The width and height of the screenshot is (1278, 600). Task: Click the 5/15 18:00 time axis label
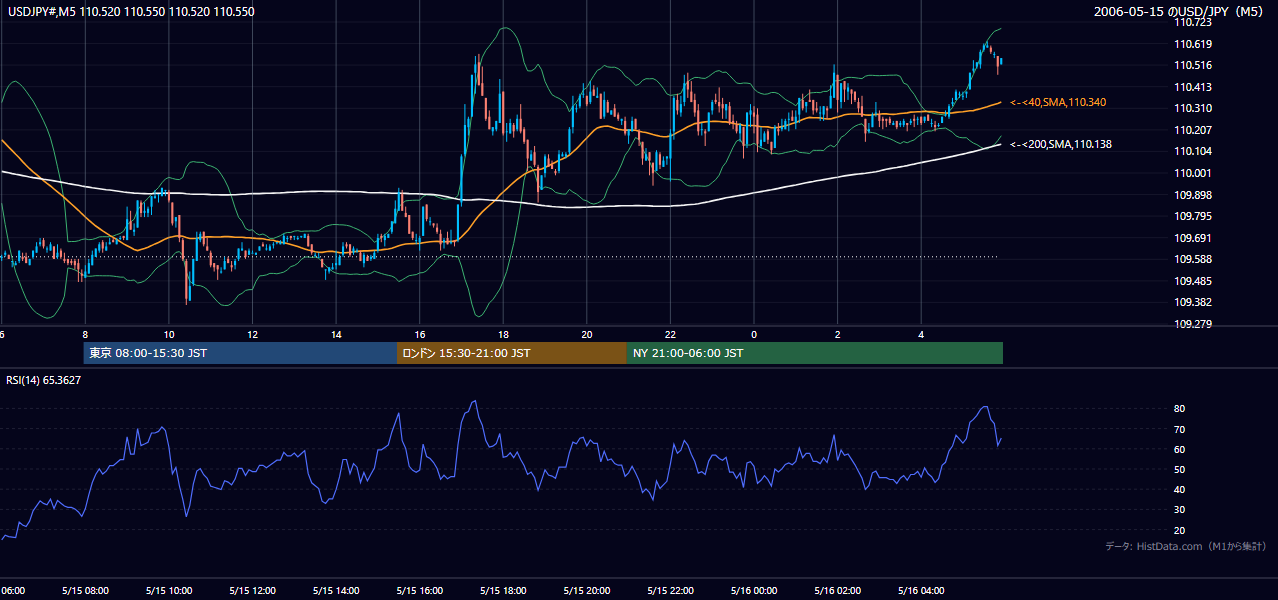[x=503, y=591]
